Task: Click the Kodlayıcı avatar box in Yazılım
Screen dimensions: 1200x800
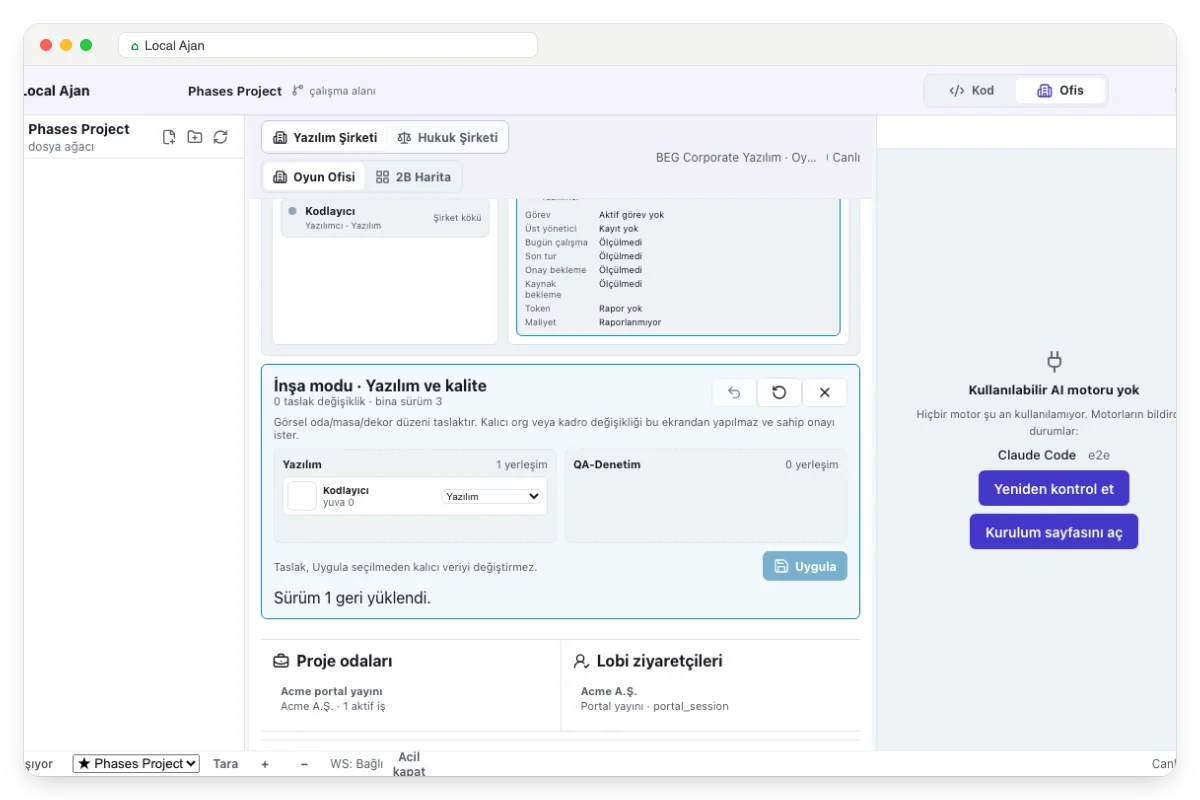Action: [302, 496]
